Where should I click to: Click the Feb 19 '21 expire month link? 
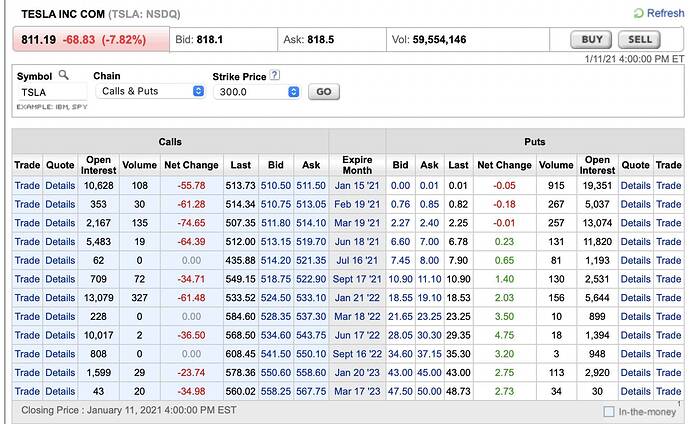tap(357, 204)
